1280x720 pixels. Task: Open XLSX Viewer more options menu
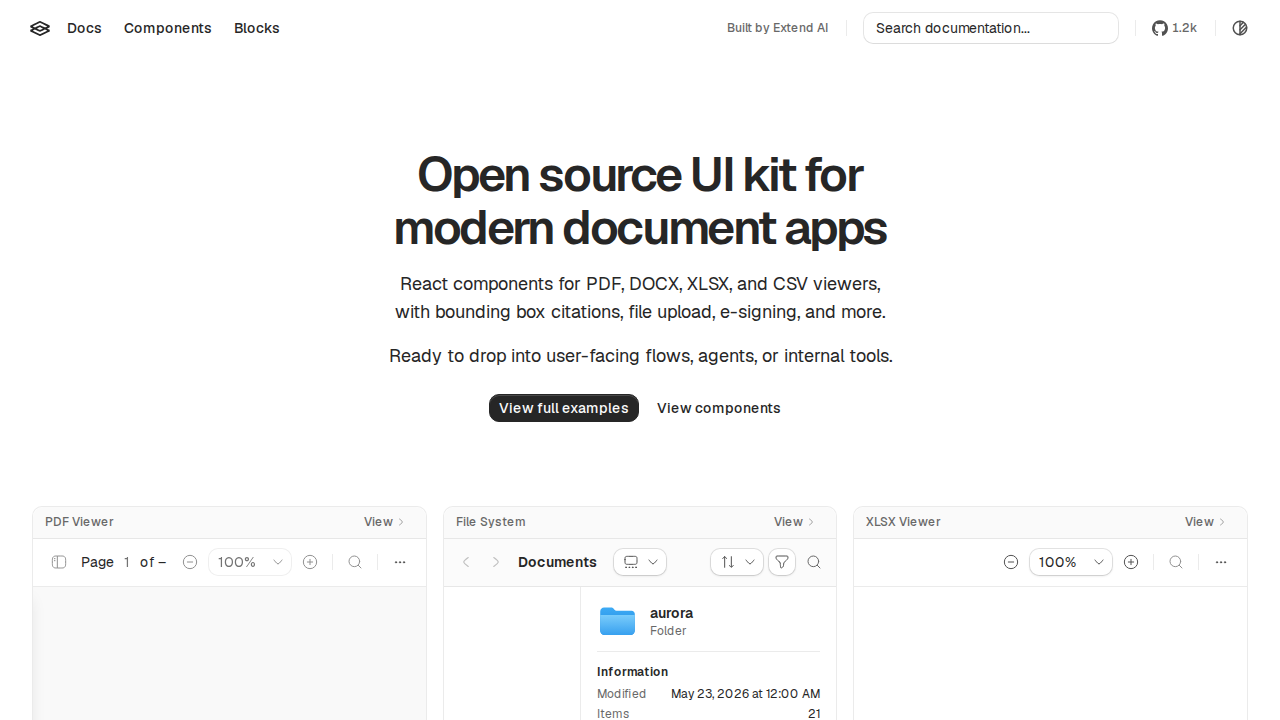(x=1221, y=562)
